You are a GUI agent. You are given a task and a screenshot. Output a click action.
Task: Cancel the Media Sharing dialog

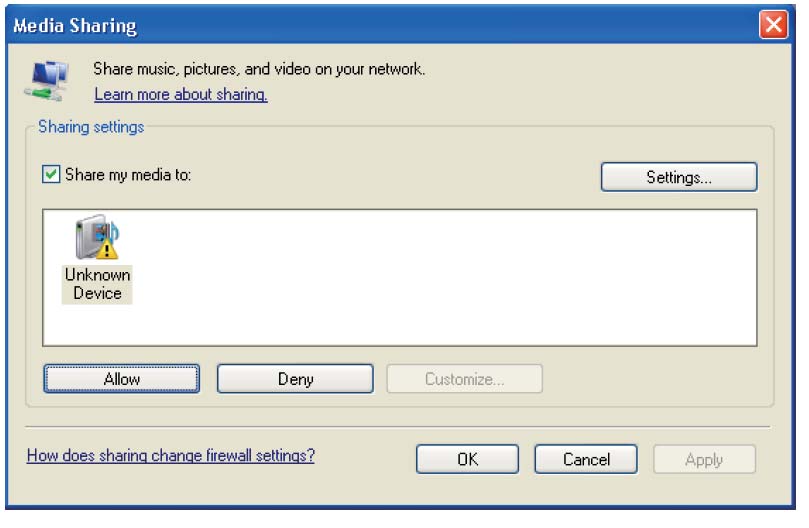point(586,459)
